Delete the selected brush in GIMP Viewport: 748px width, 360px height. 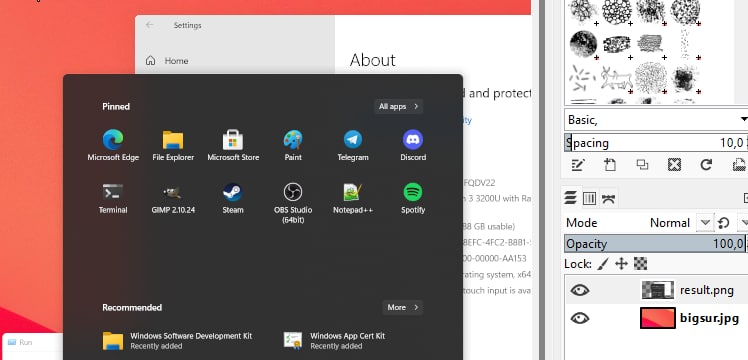pos(674,165)
